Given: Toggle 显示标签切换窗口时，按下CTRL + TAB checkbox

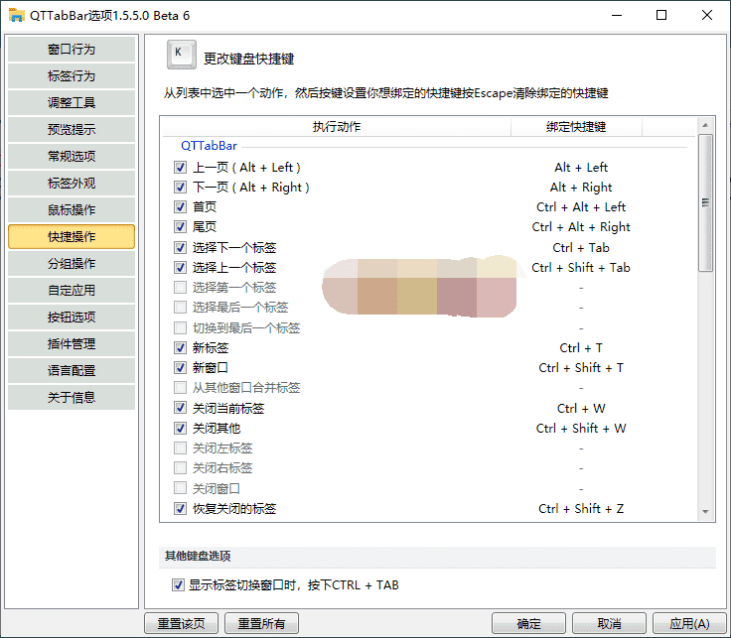Looking at the screenshot, I should [x=178, y=585].
